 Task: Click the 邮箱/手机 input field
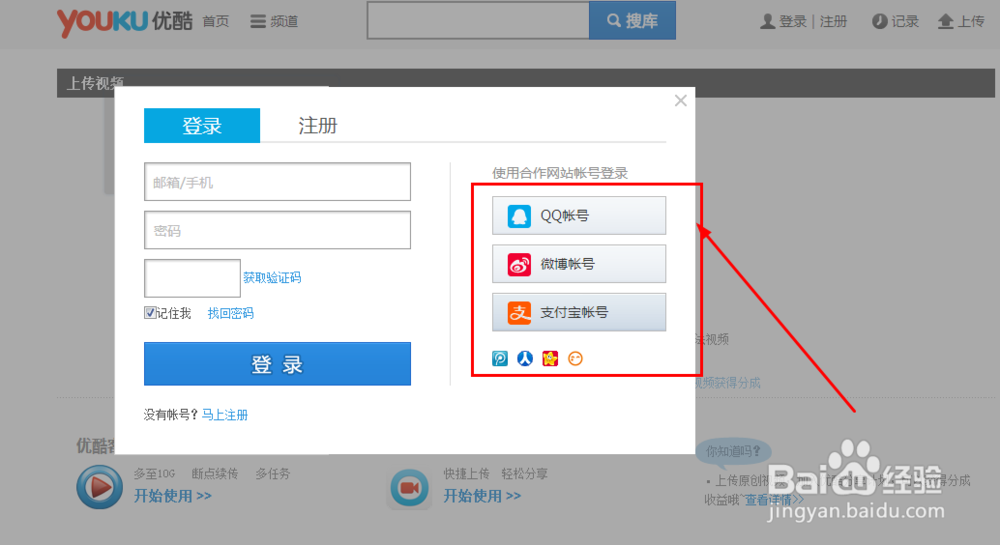pos(277,182)
